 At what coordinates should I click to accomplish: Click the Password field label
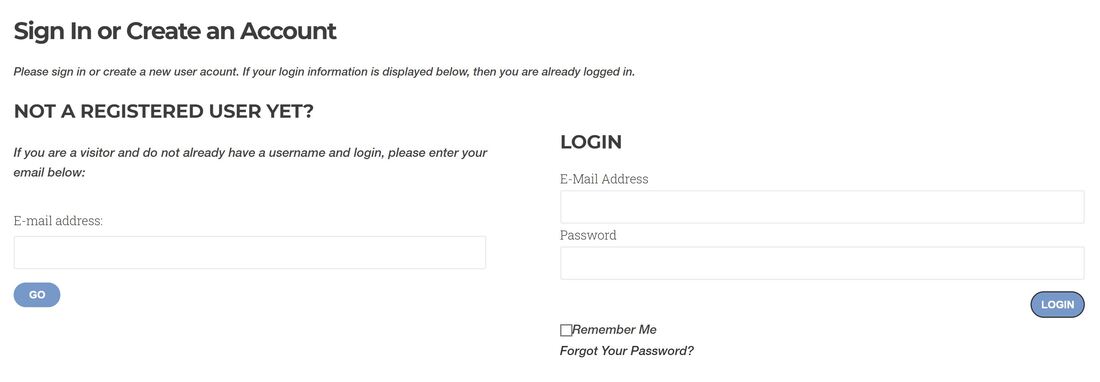pos(588,235)
